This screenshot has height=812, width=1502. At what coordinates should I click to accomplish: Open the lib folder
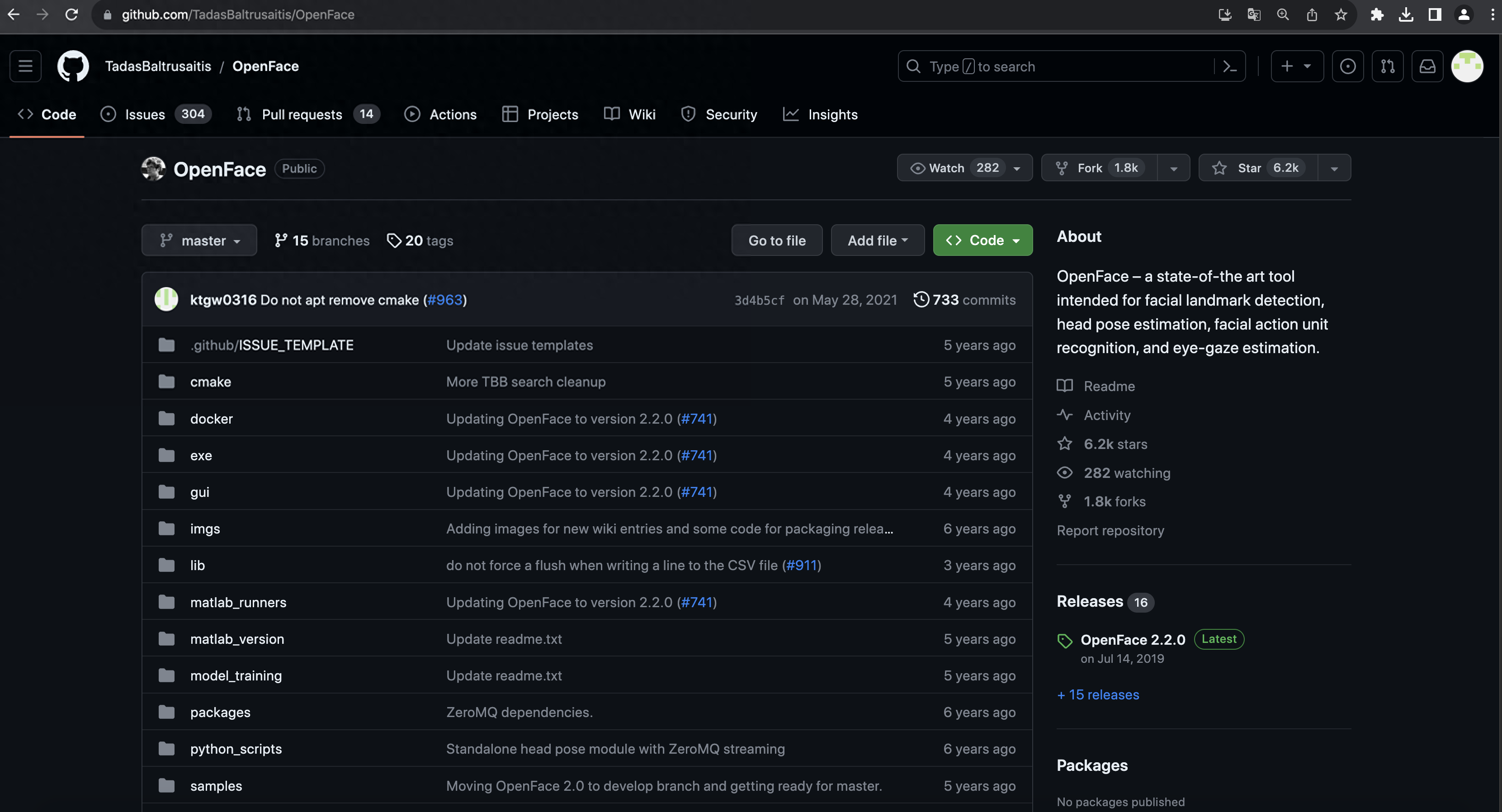pos(197,566)
